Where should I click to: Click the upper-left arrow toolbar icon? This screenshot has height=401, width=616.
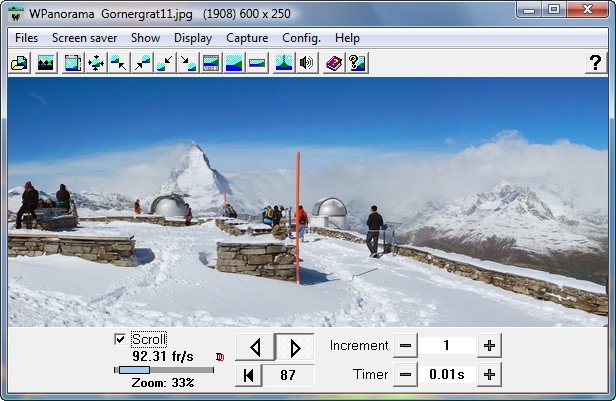pos(119,63)
